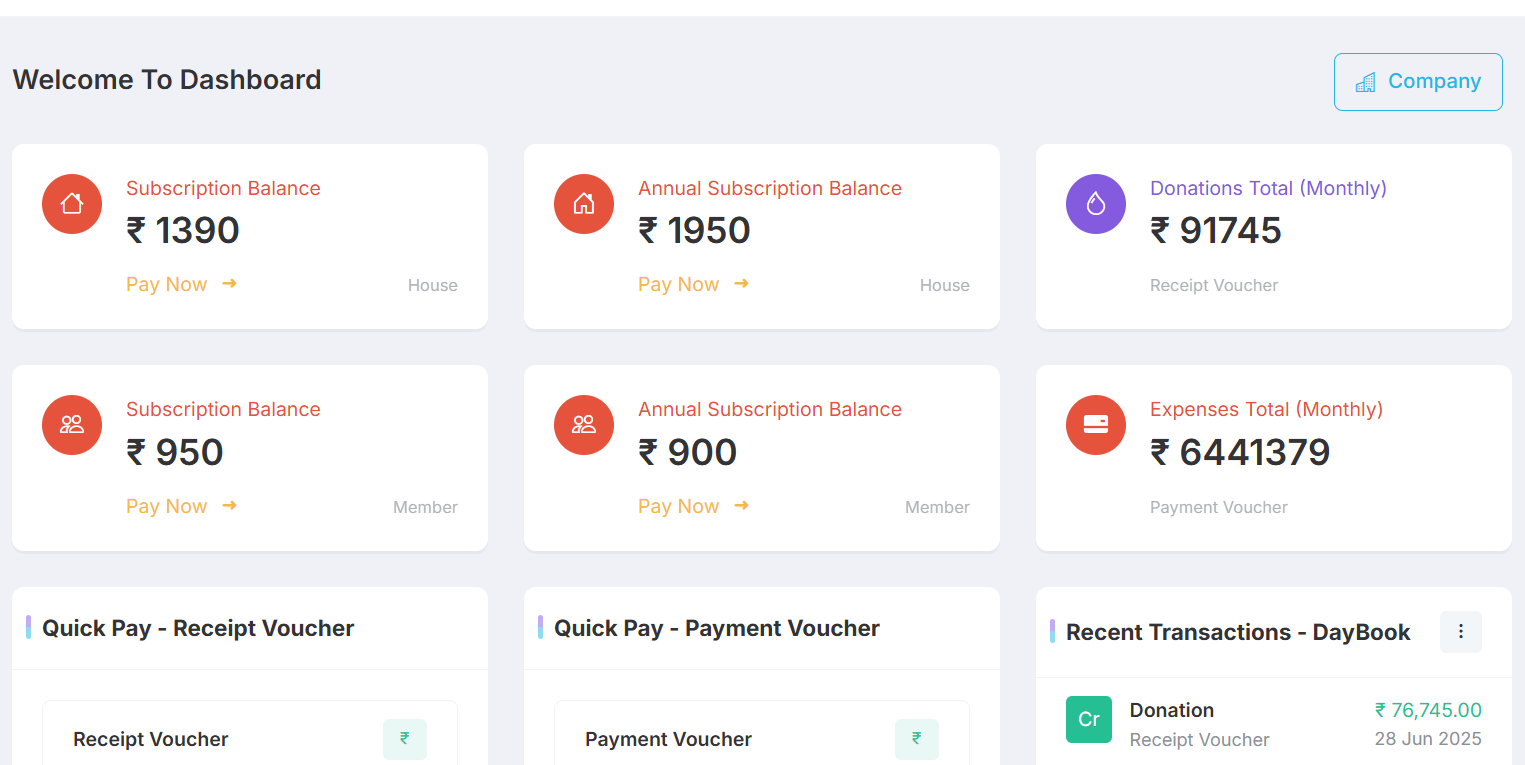The image size is (1525, 765).
Task: Click the rupee icon beside Payment Voucher
Action: pyautogui.click(x=917, y=739)
